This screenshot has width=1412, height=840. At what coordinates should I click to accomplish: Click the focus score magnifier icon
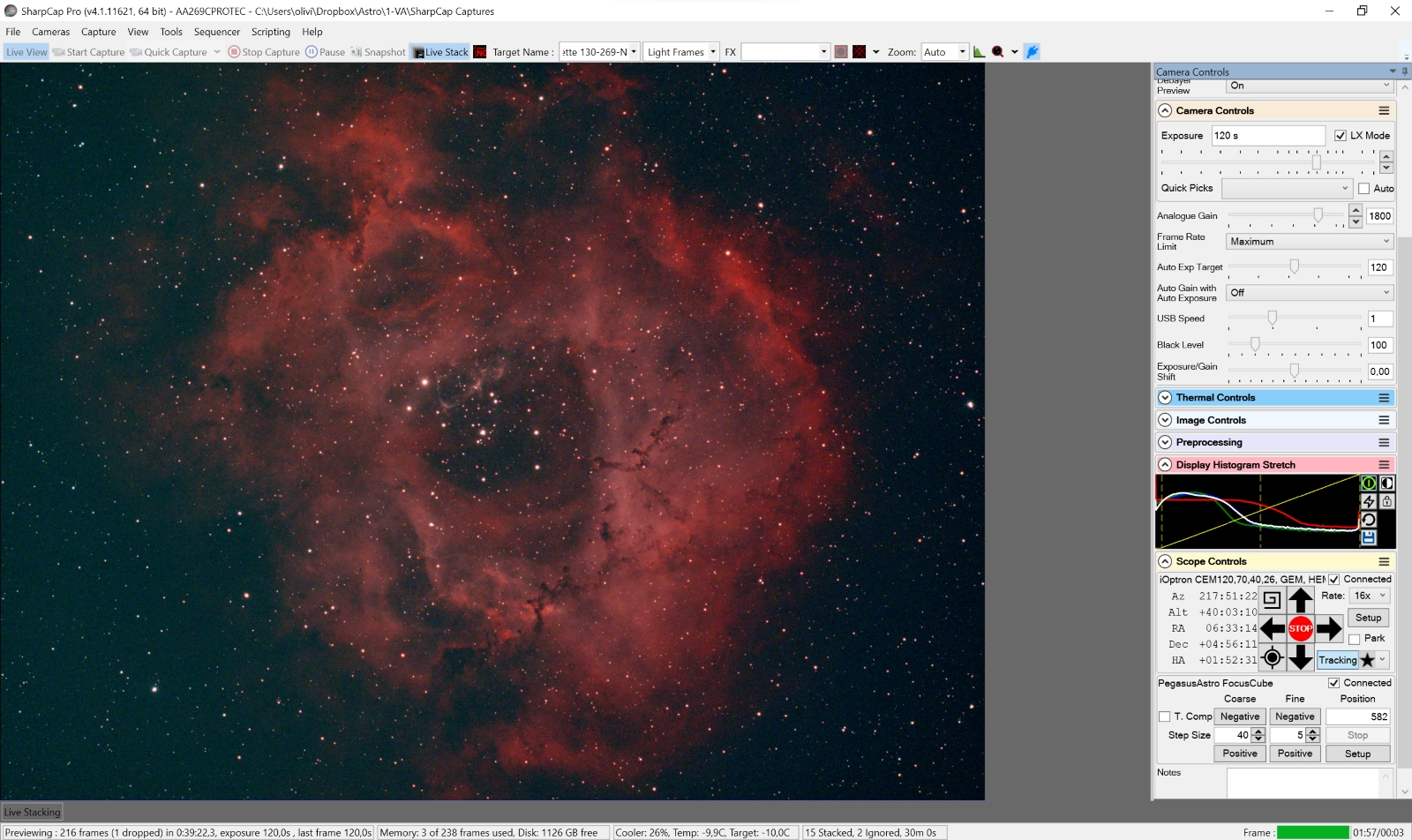point(998,52)
